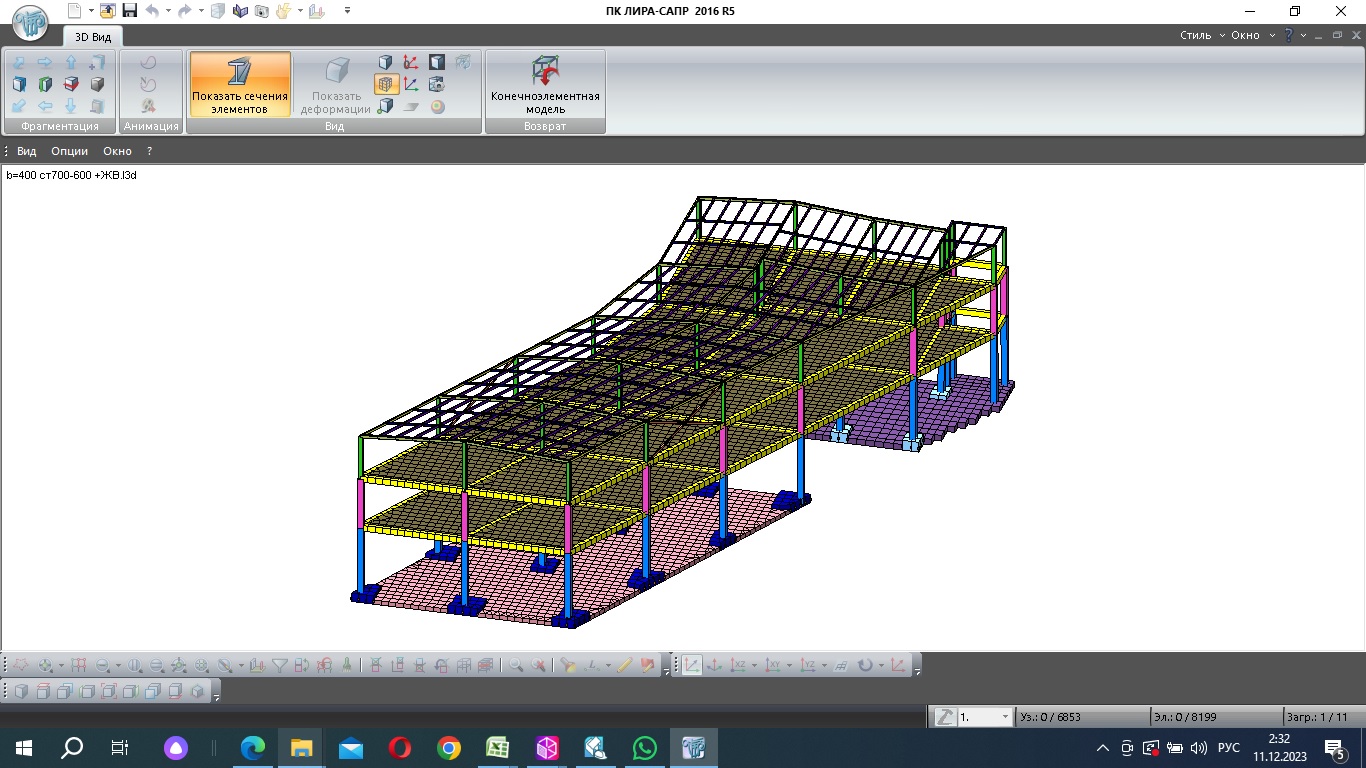Open Microsoft Edge from the taskbar

[x=253, y=748]
